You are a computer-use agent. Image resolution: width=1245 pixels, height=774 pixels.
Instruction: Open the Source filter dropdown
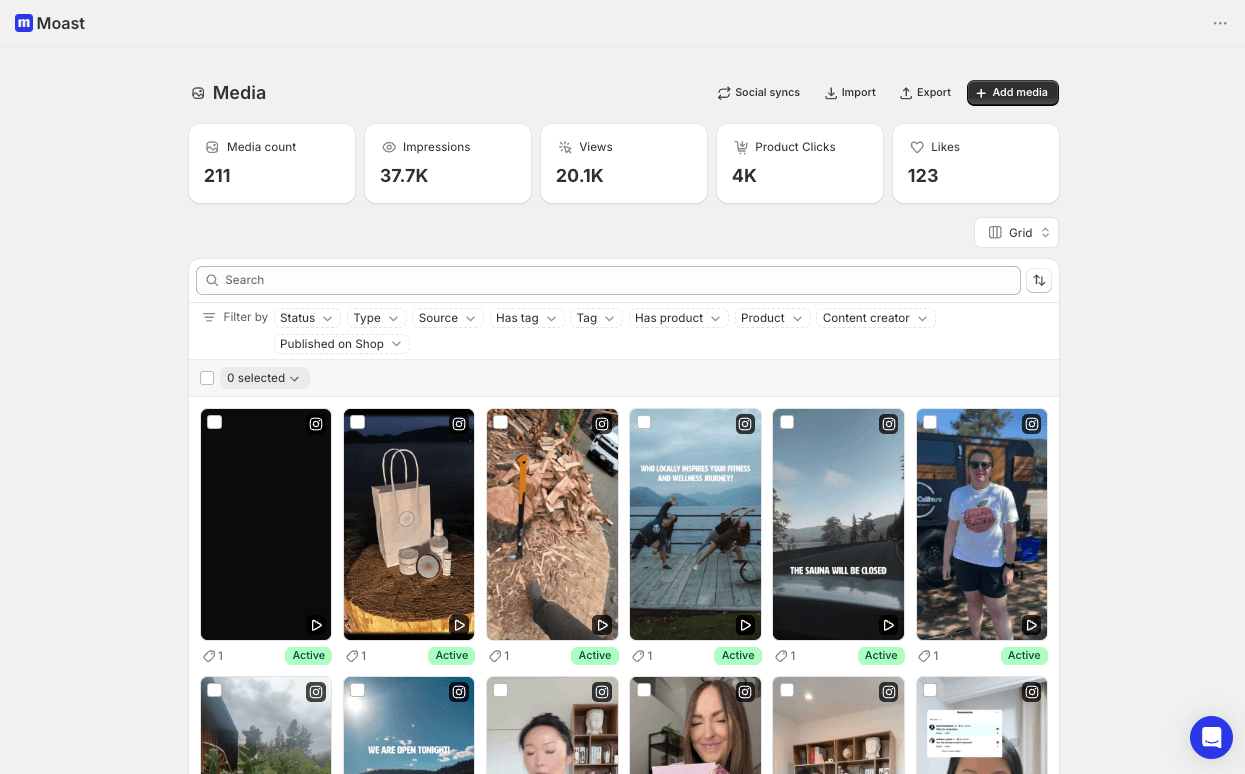[x=447, y=318]
